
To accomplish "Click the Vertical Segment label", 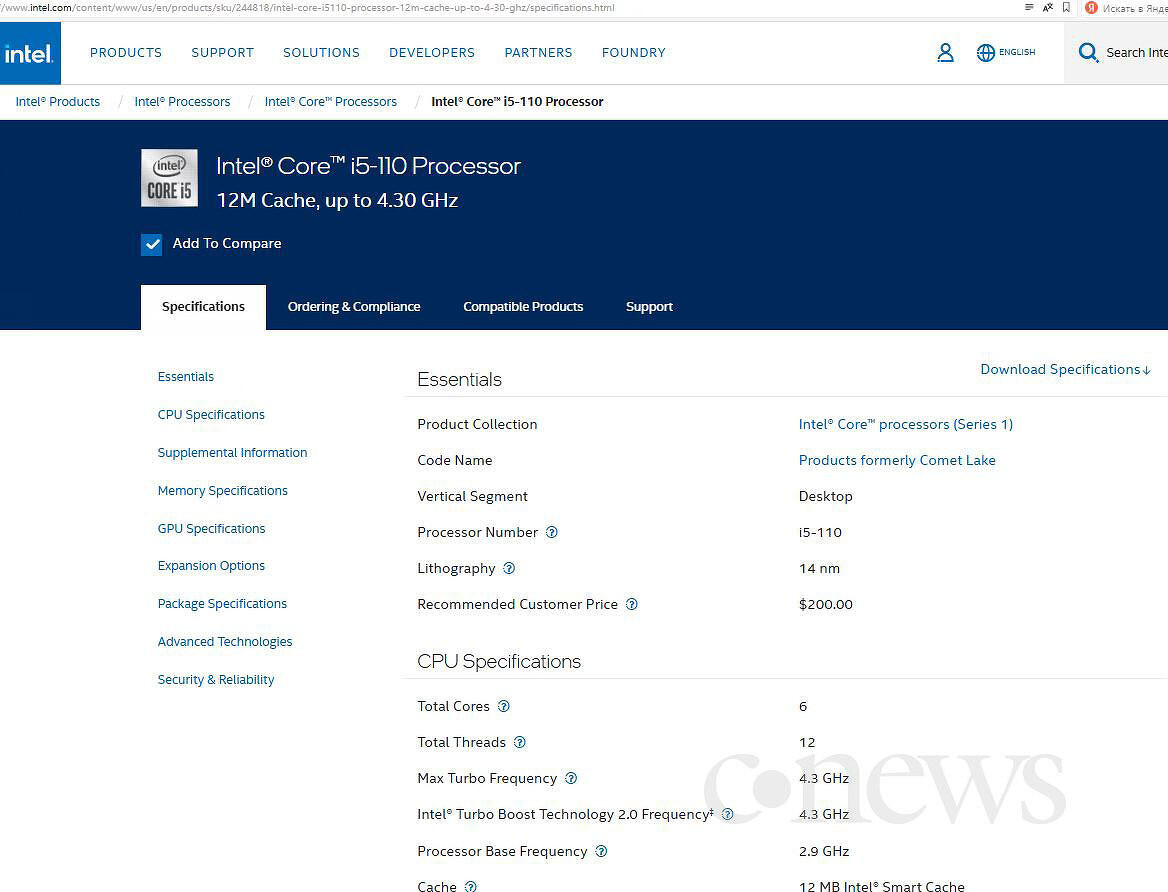I will point(472,496).
